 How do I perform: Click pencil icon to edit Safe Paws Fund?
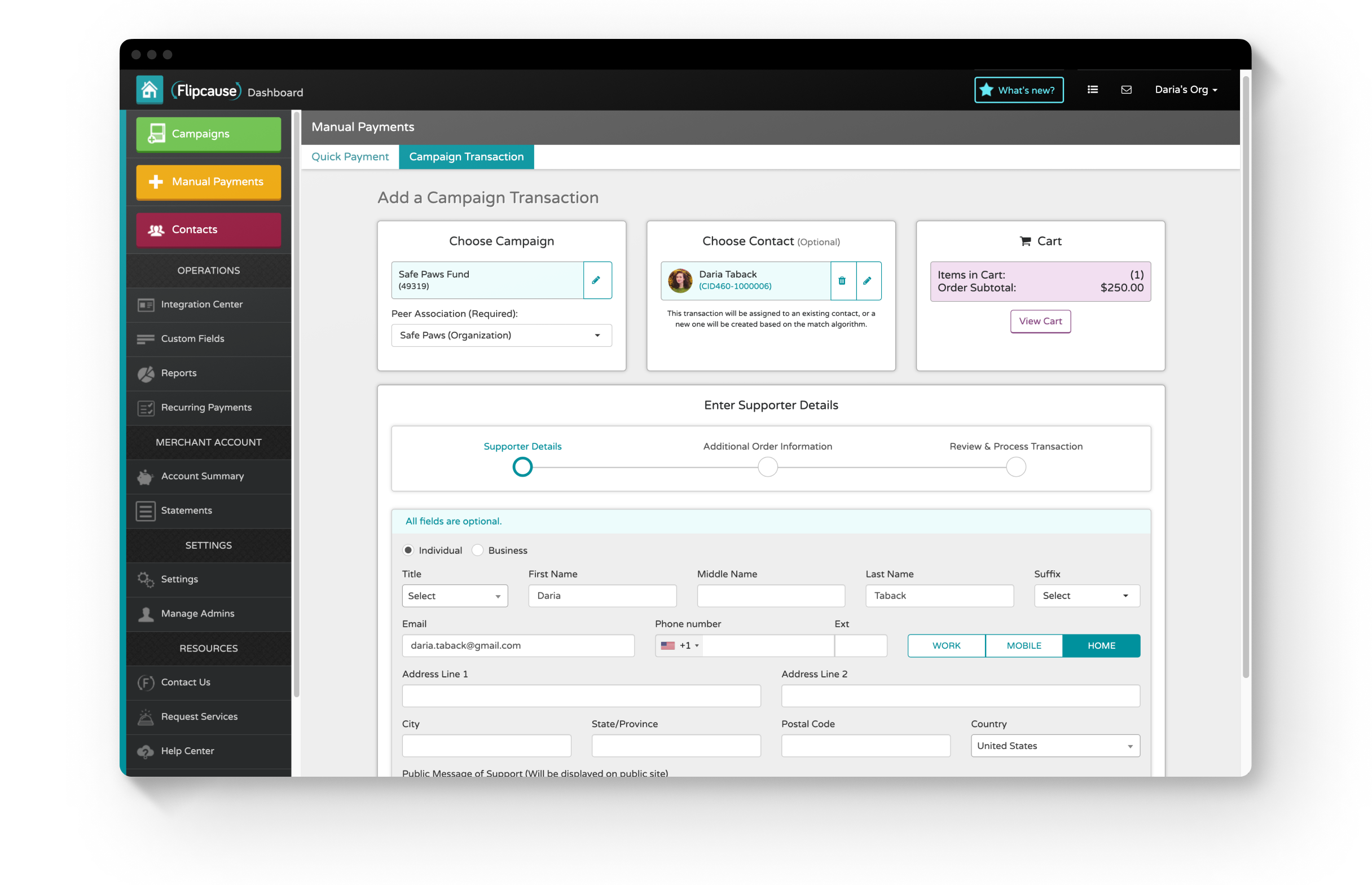[x=596, y=280]
